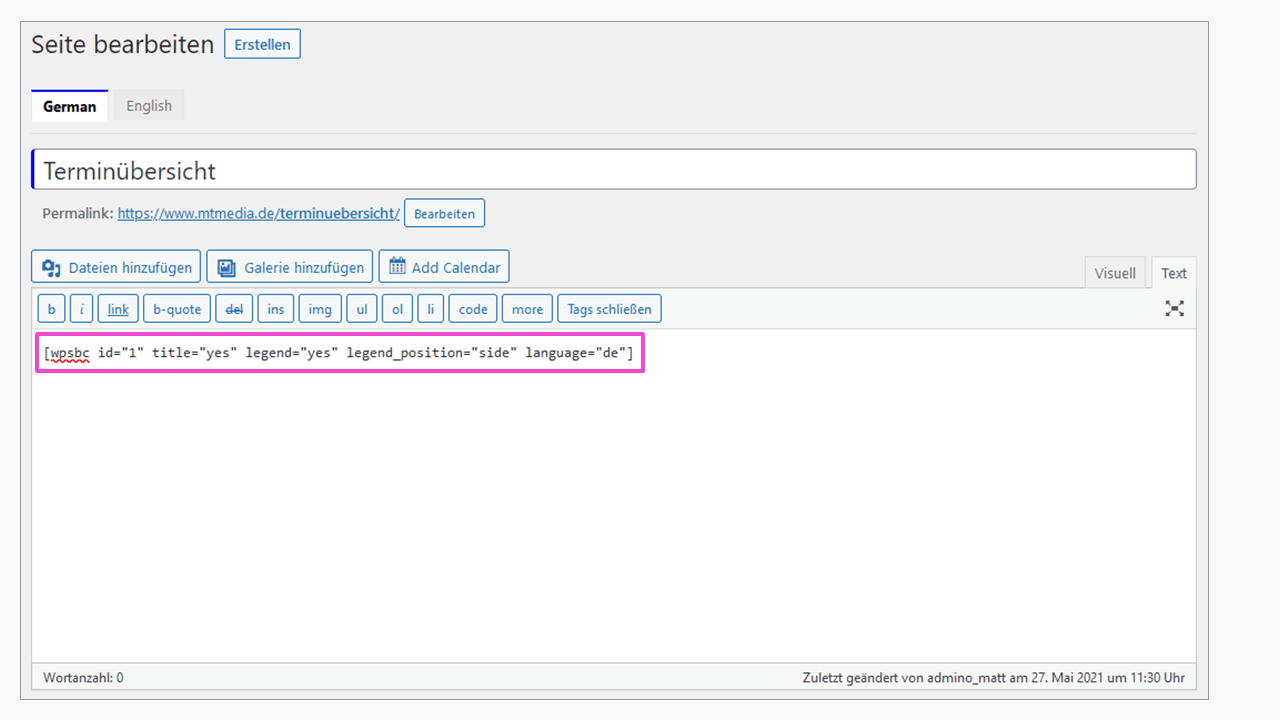Screen dimensions: 1280x720
Task: Click the ol ordered list button
Action: 397,309
